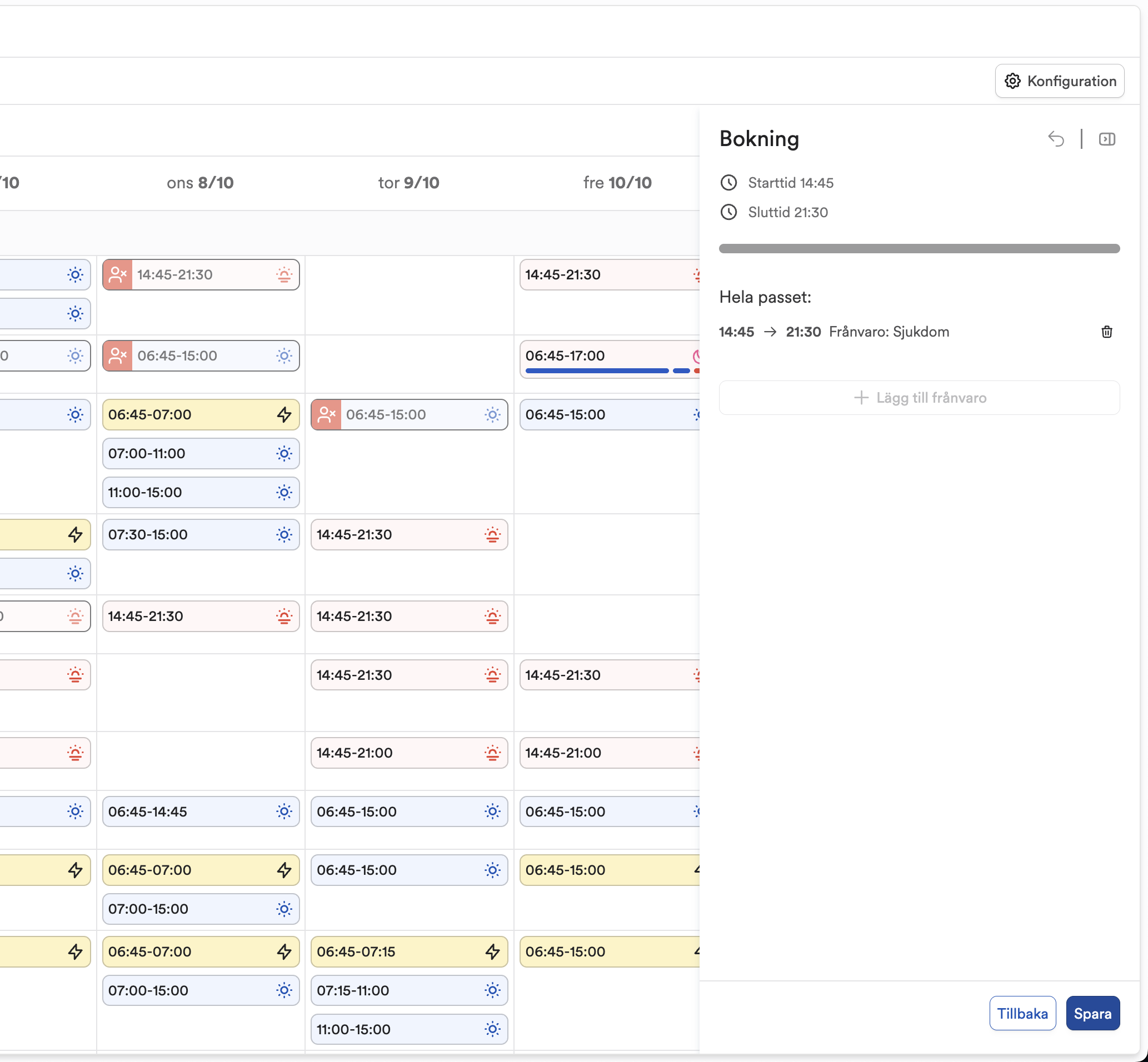Screen dimensions: 1148x1062
Task: Click lightning icon on first Wednesday 06:45-07:00 shift
Action: [x=284, y=414]
